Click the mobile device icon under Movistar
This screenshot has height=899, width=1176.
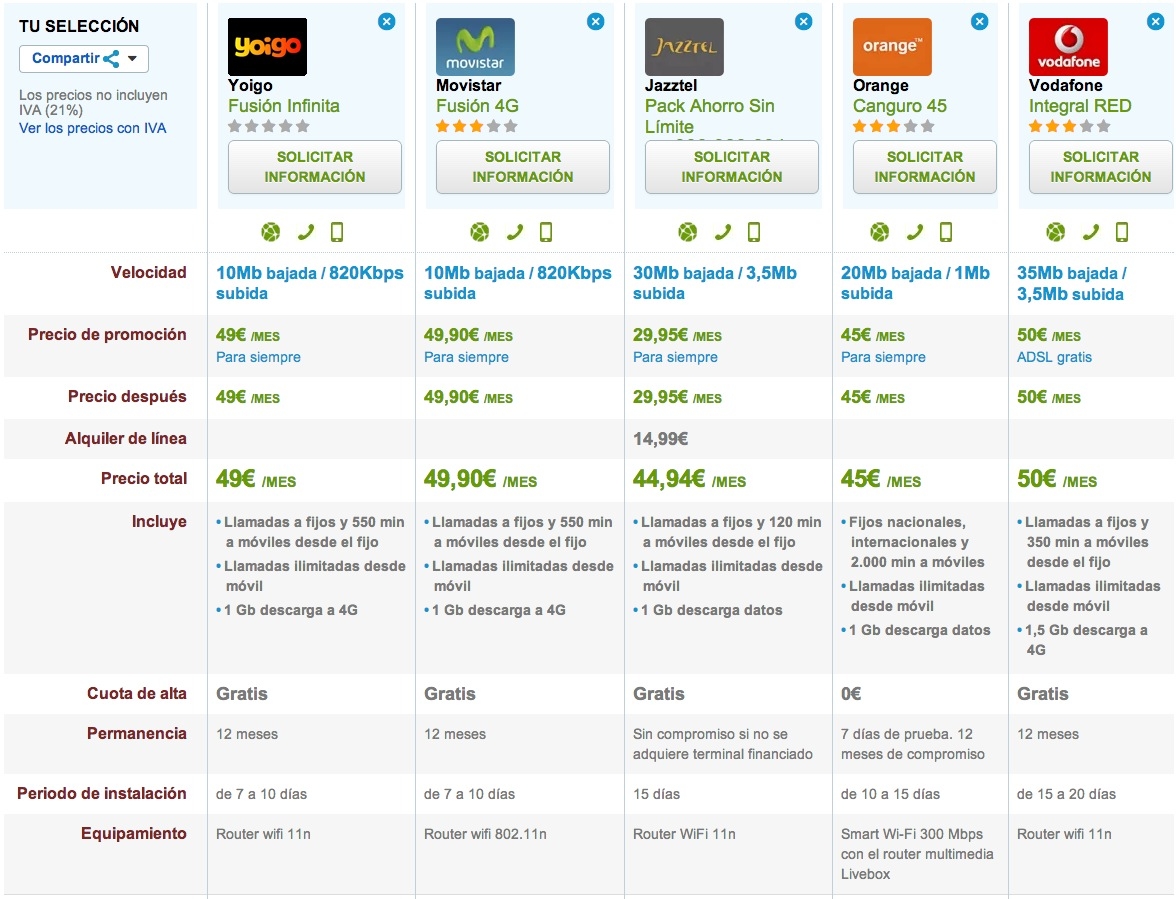tap(546, 232)
